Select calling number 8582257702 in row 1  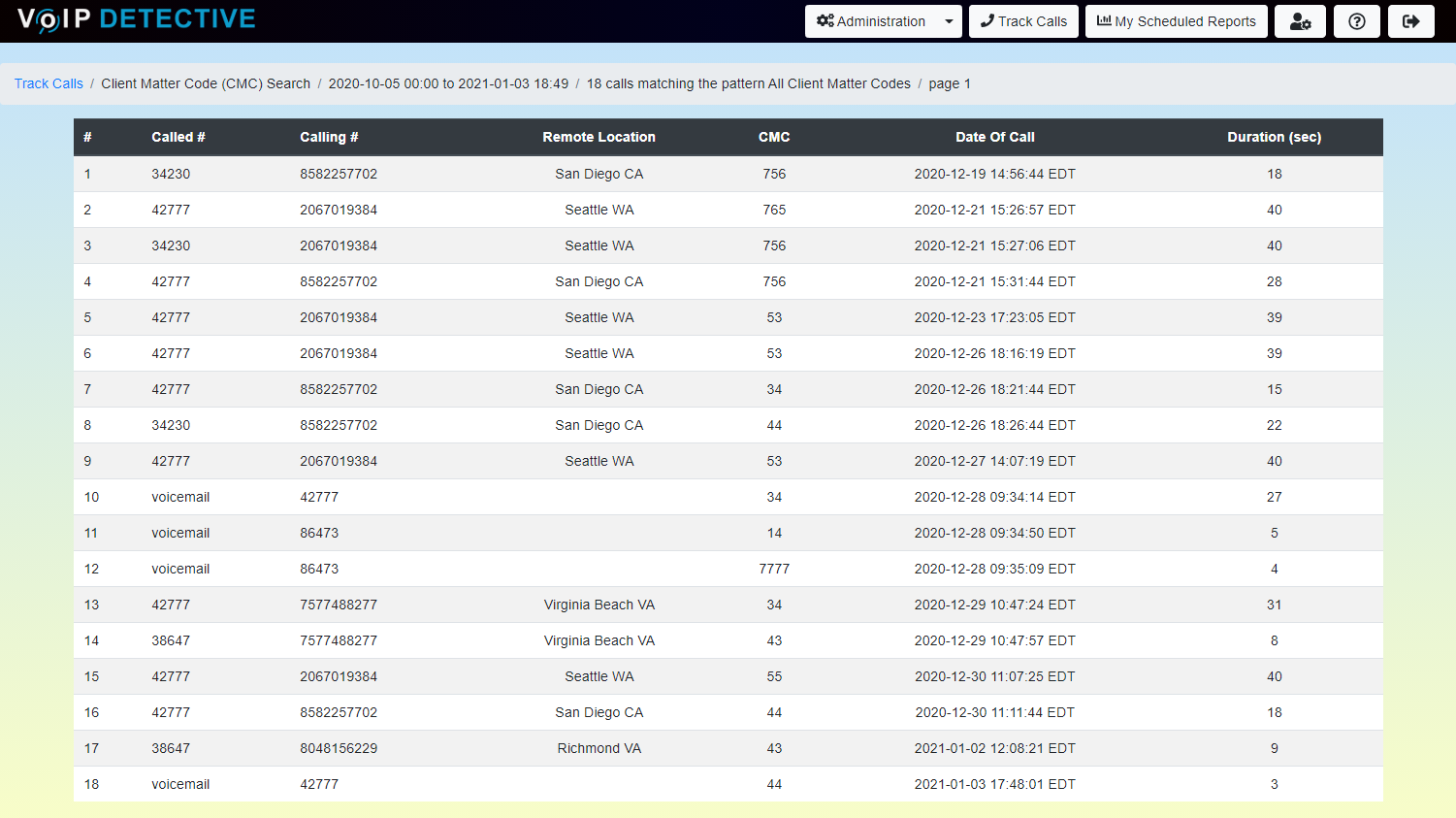pyautogui.click(x=339, y=174)
